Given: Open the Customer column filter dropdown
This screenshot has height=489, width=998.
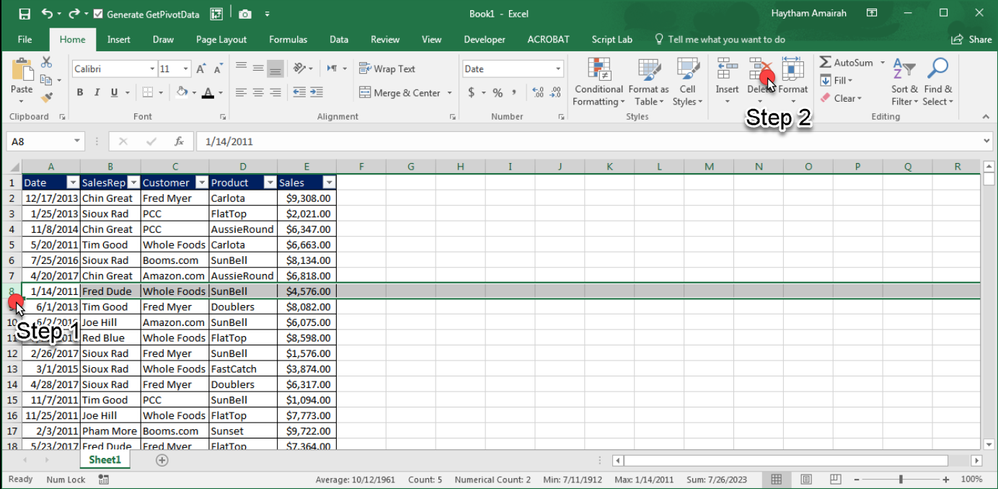Looking at the screenshot, I should (x=201, y=183).
